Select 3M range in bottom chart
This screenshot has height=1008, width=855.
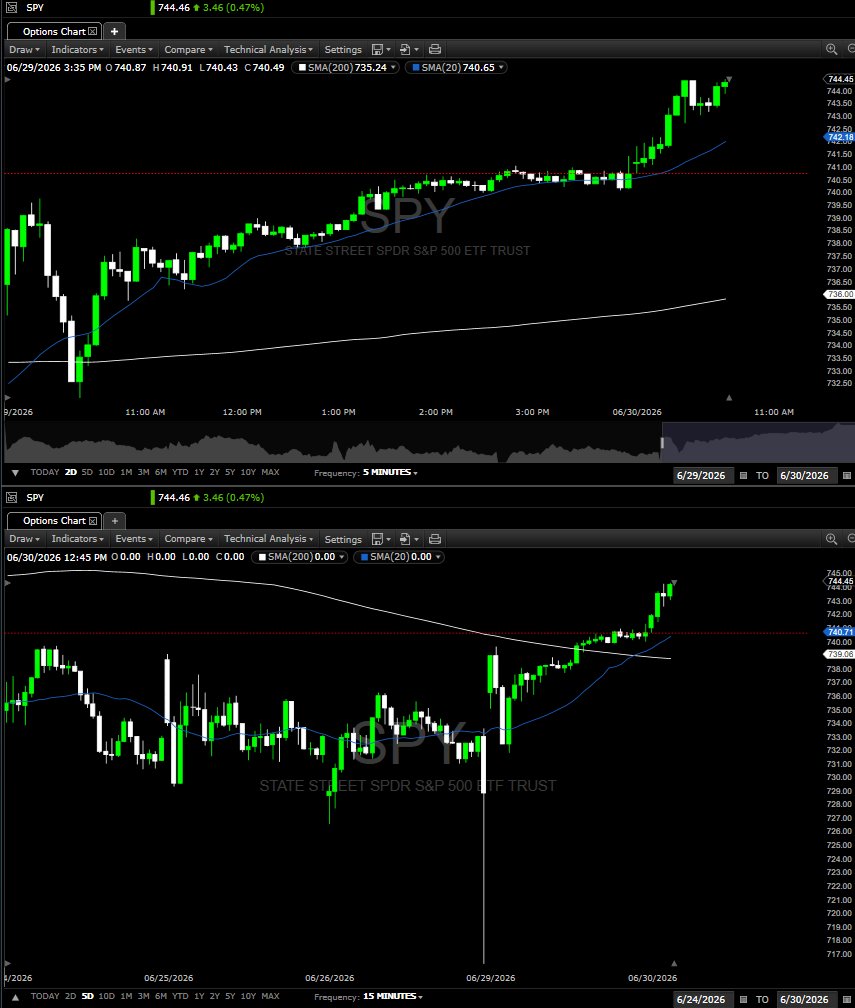coord(143,996)
